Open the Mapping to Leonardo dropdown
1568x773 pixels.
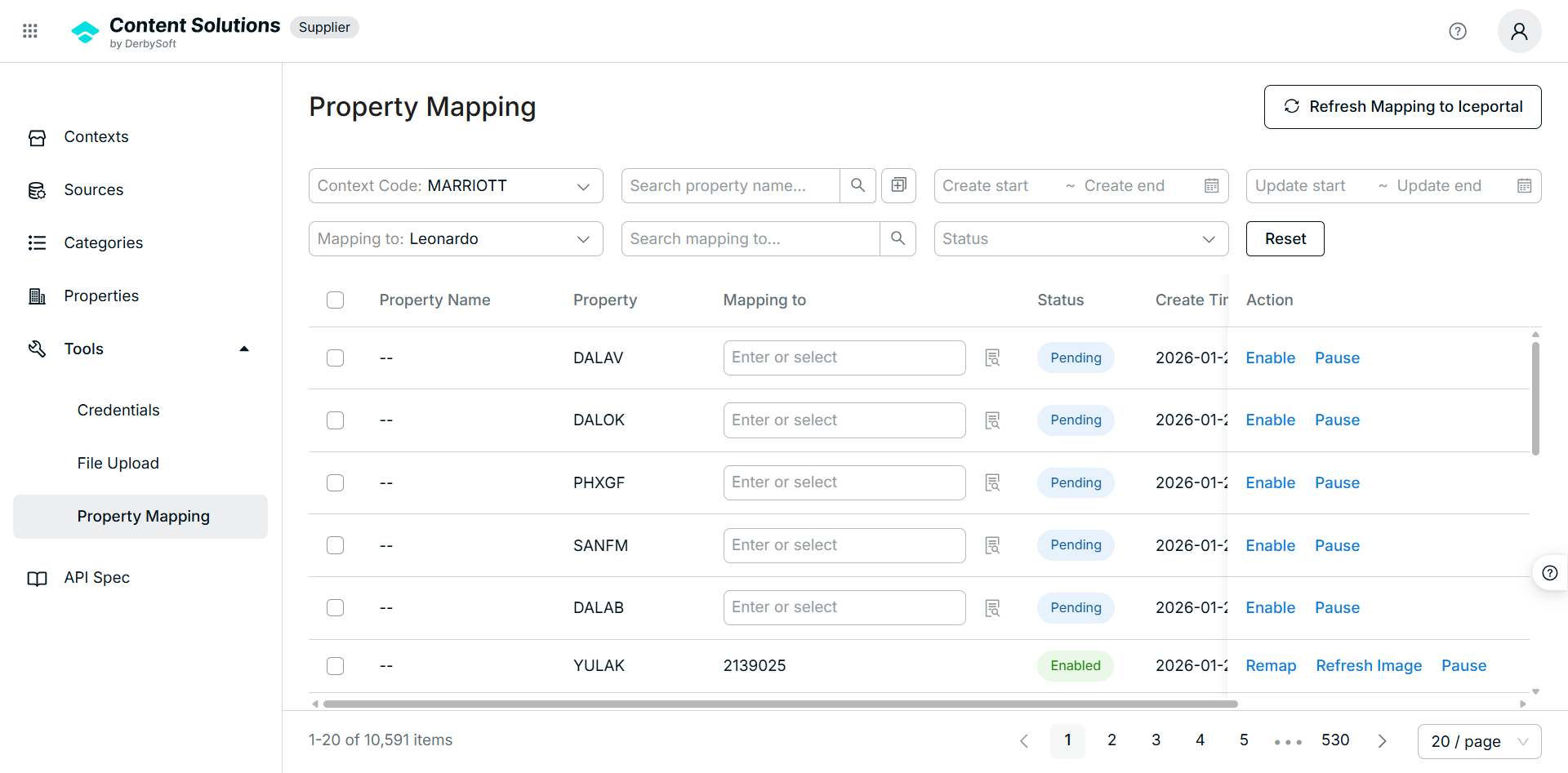[456, 238]
